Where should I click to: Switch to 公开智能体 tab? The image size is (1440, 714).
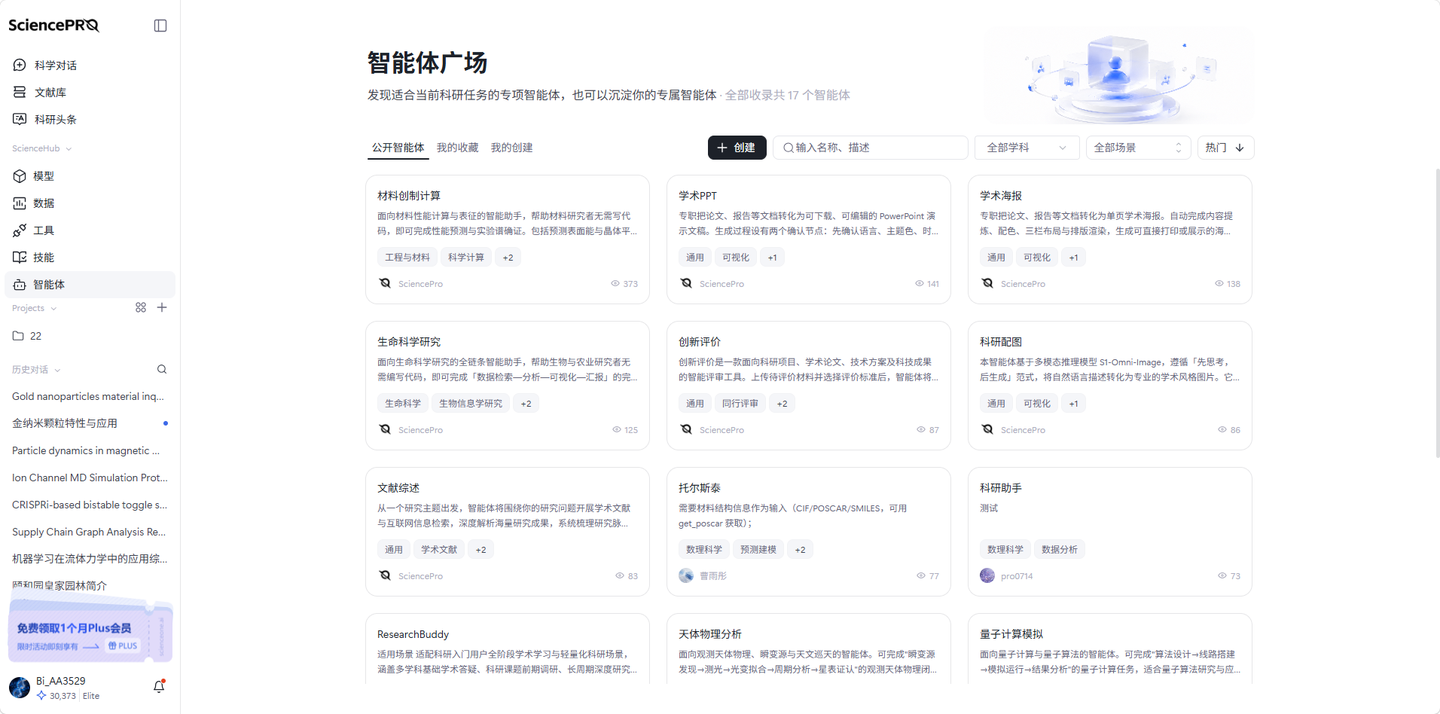point(398,148)
